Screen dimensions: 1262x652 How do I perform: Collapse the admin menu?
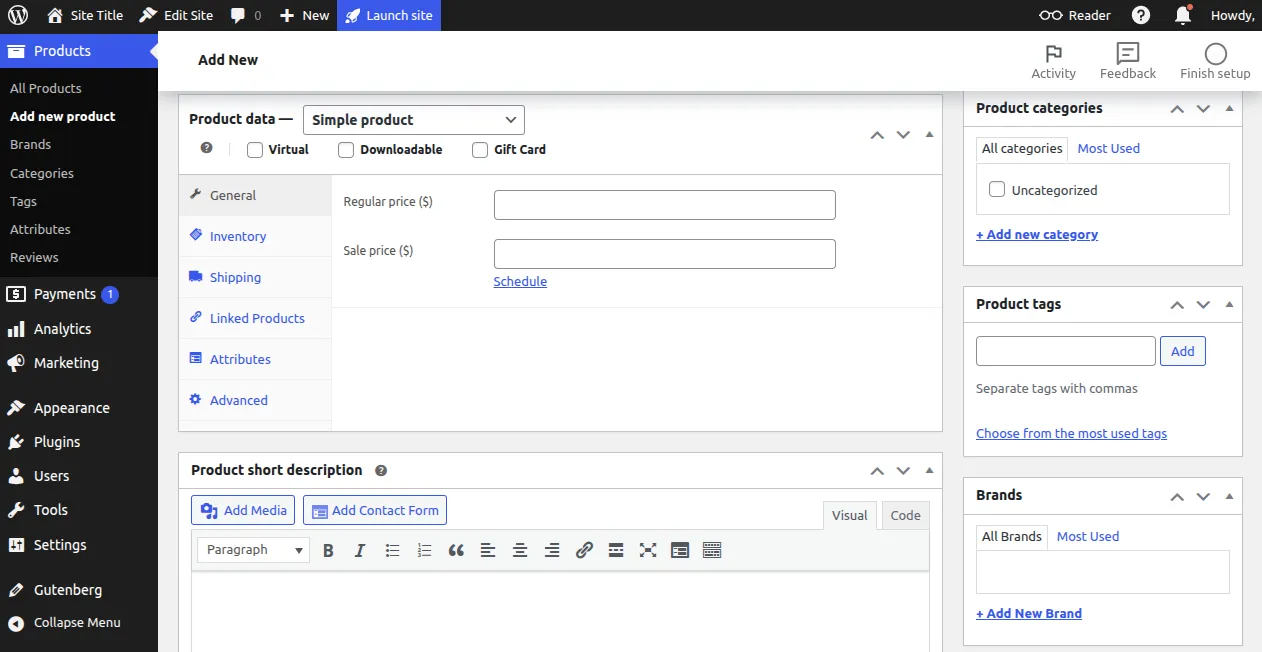79,622
